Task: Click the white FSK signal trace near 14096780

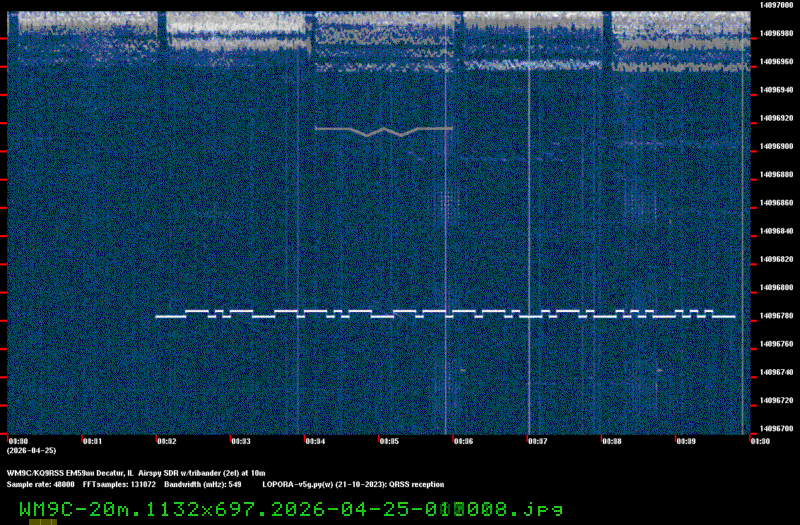Action: 445,314
